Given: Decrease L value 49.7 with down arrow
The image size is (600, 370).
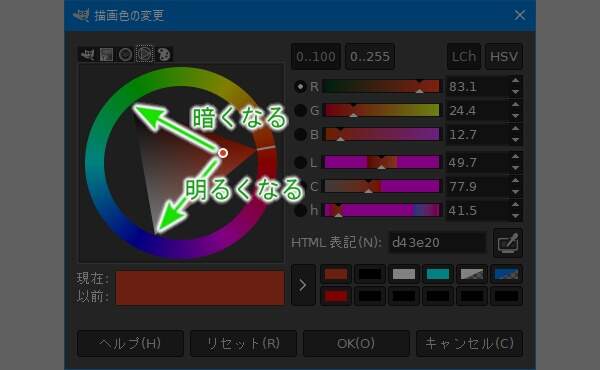Looking at the screenshot, I should click(x=515, y=168).
